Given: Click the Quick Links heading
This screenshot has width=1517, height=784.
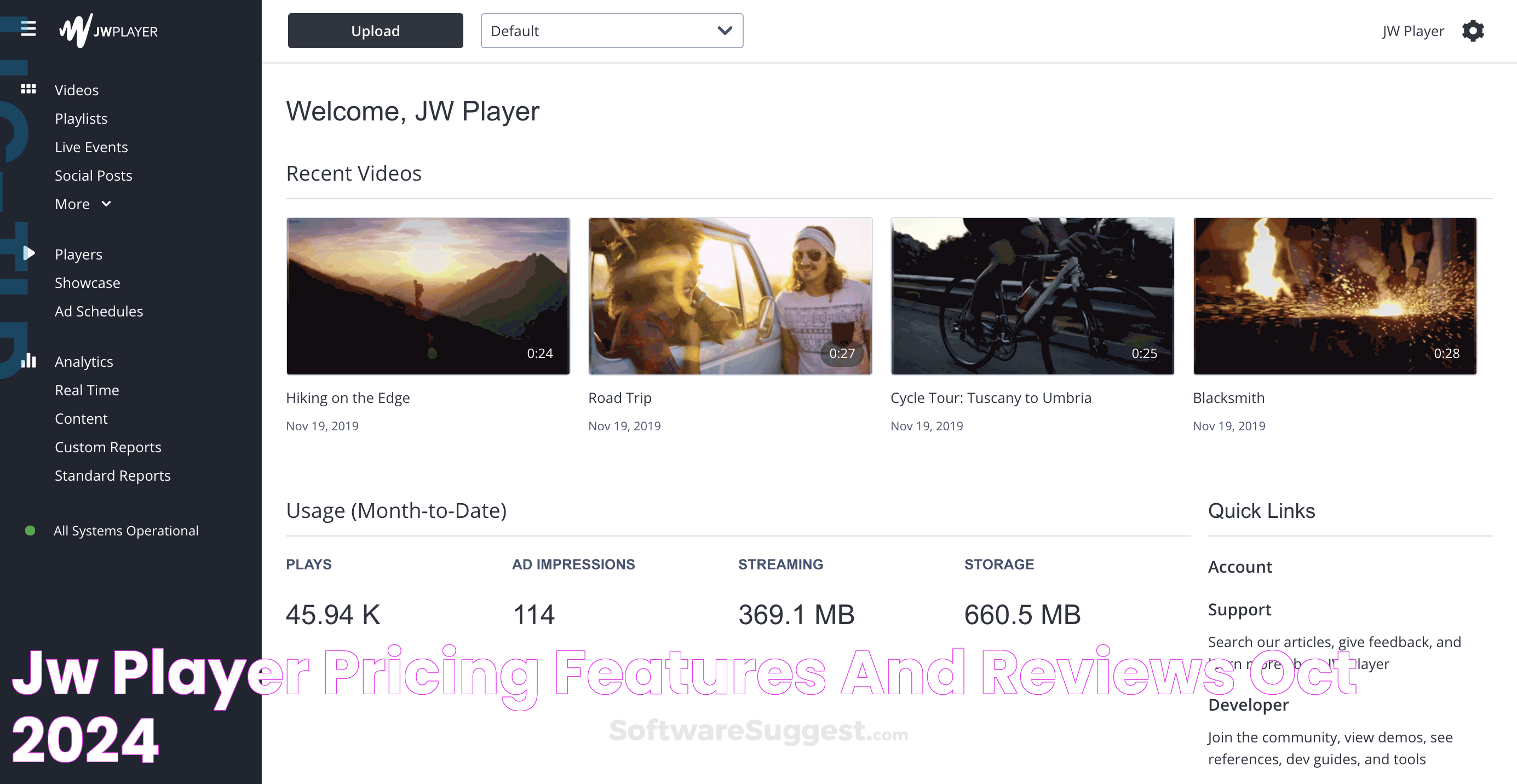Looking at the screenshot, I should pyautogui.click(x=1261, y=511).
